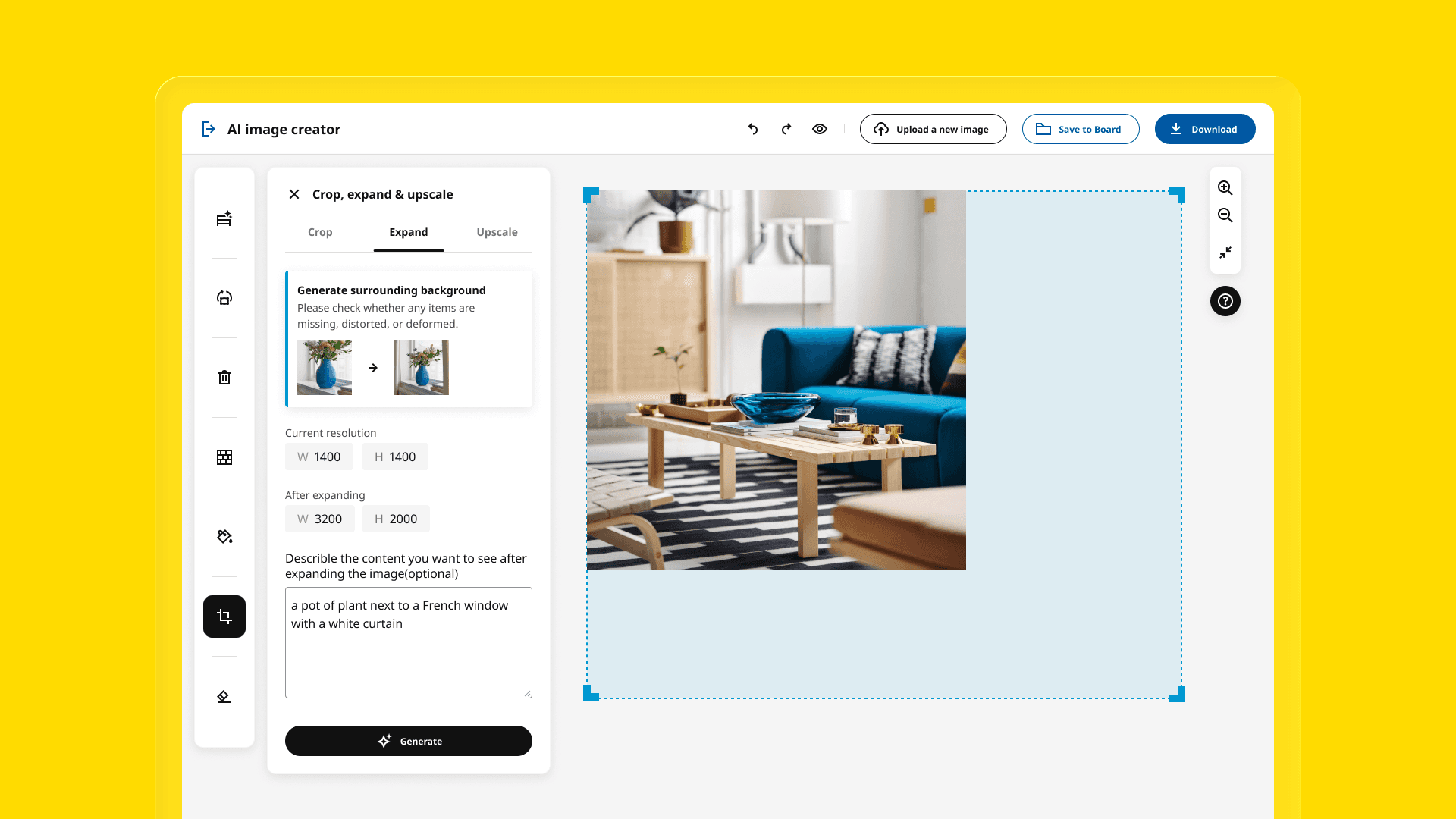Viewport: 1456px width, 819px height.
Task: Click the Download button
Action: [1205, 129]
